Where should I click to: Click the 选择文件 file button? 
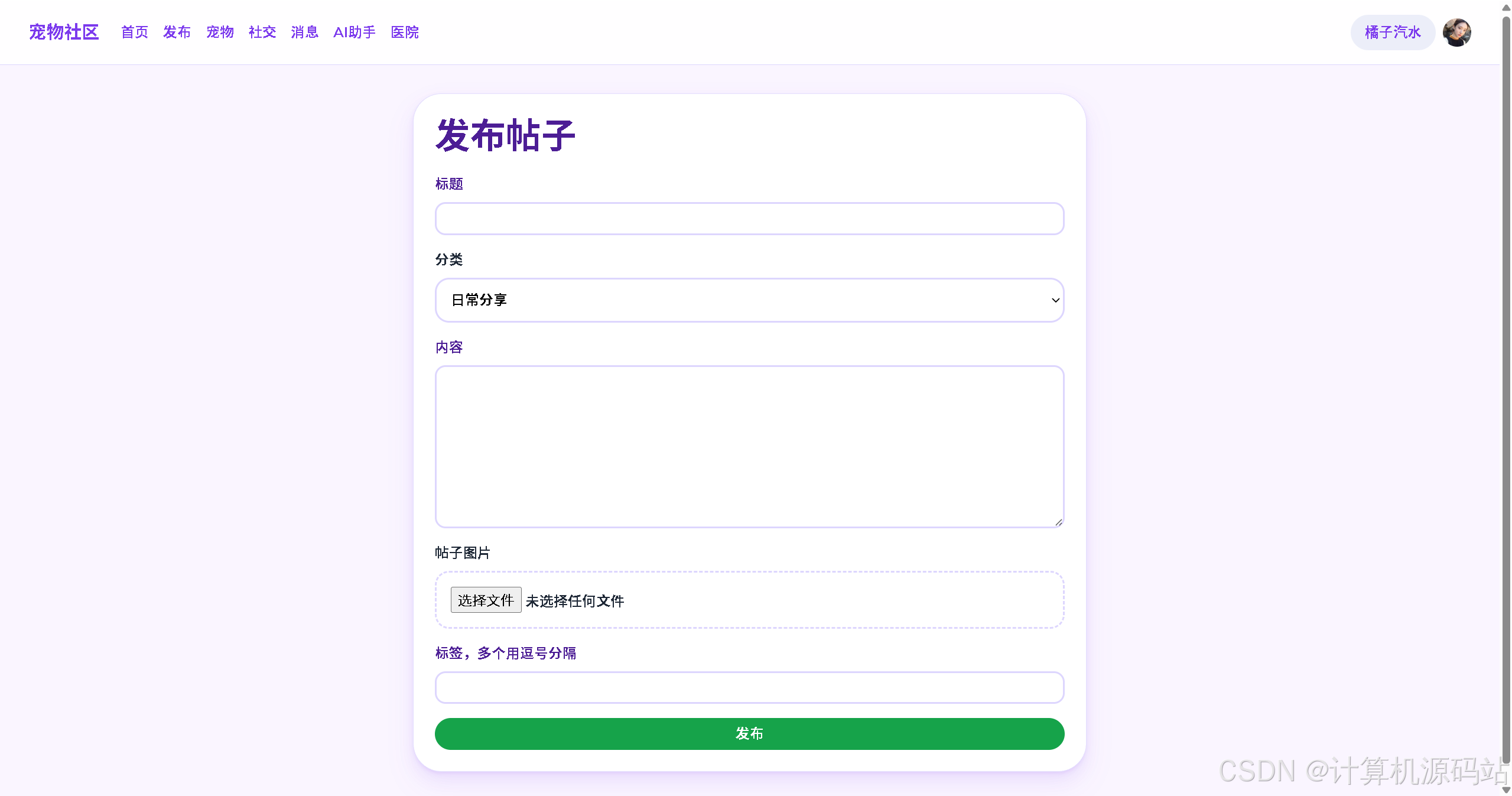pos(486,600)
